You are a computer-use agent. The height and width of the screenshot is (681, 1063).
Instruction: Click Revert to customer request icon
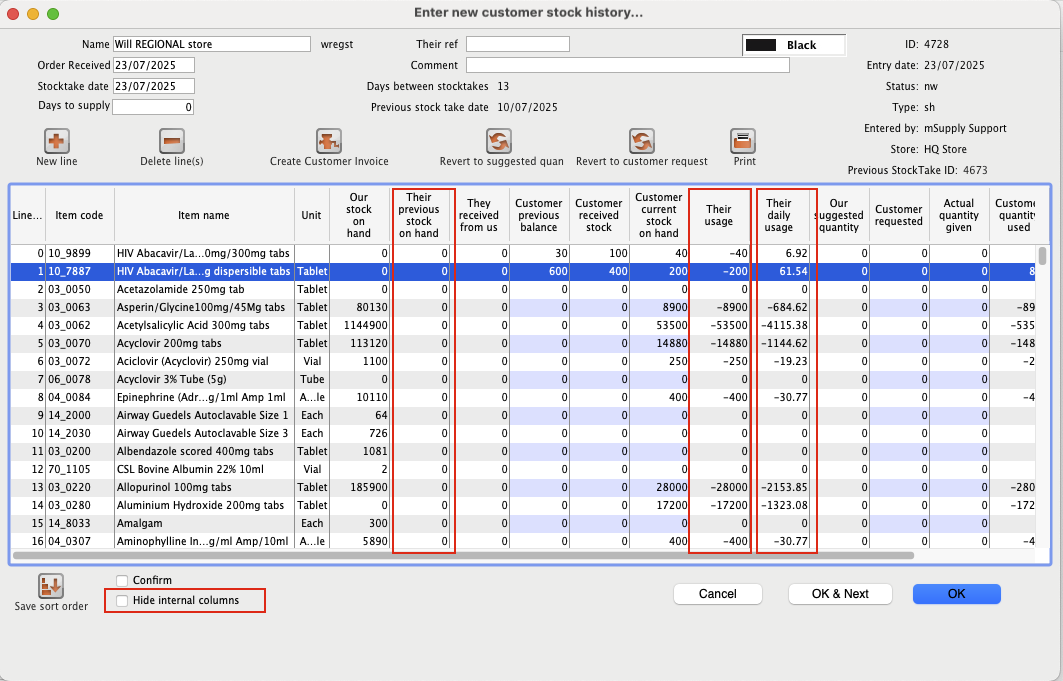(x=641, y=141)
